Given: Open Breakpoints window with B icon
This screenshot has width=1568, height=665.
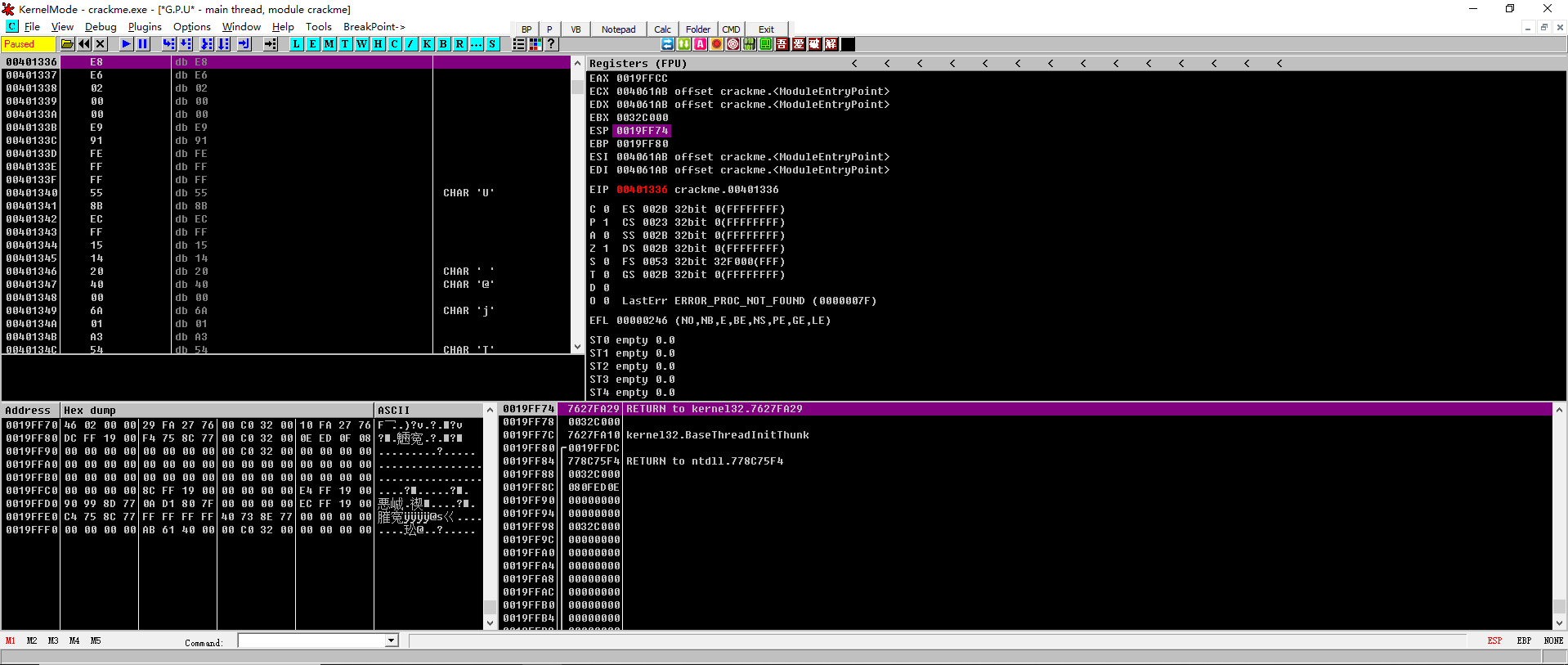Looking at the screenshot, I should [444, 44].
